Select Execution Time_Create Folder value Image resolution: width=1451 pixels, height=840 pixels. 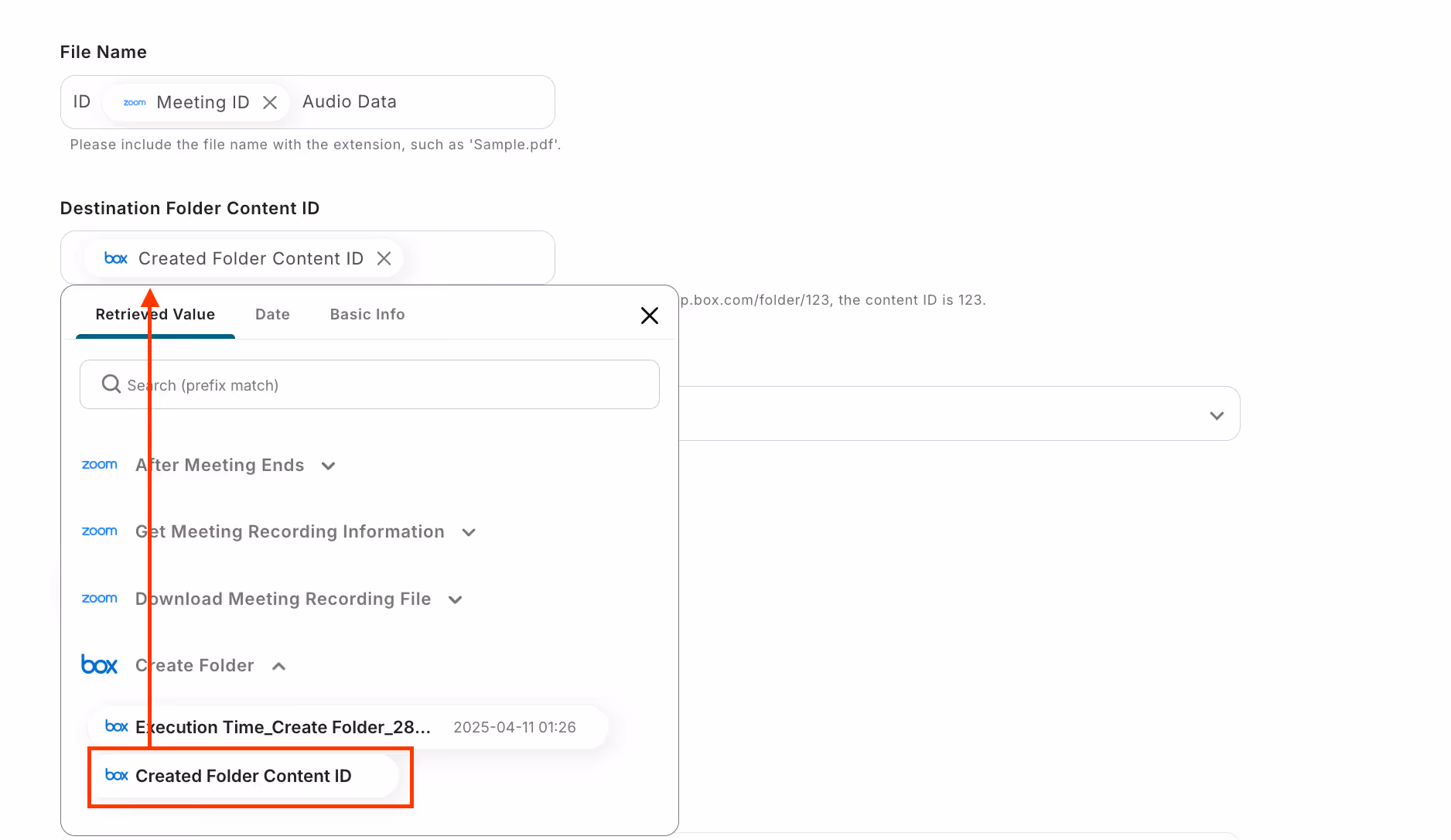(x=348, y=727)
